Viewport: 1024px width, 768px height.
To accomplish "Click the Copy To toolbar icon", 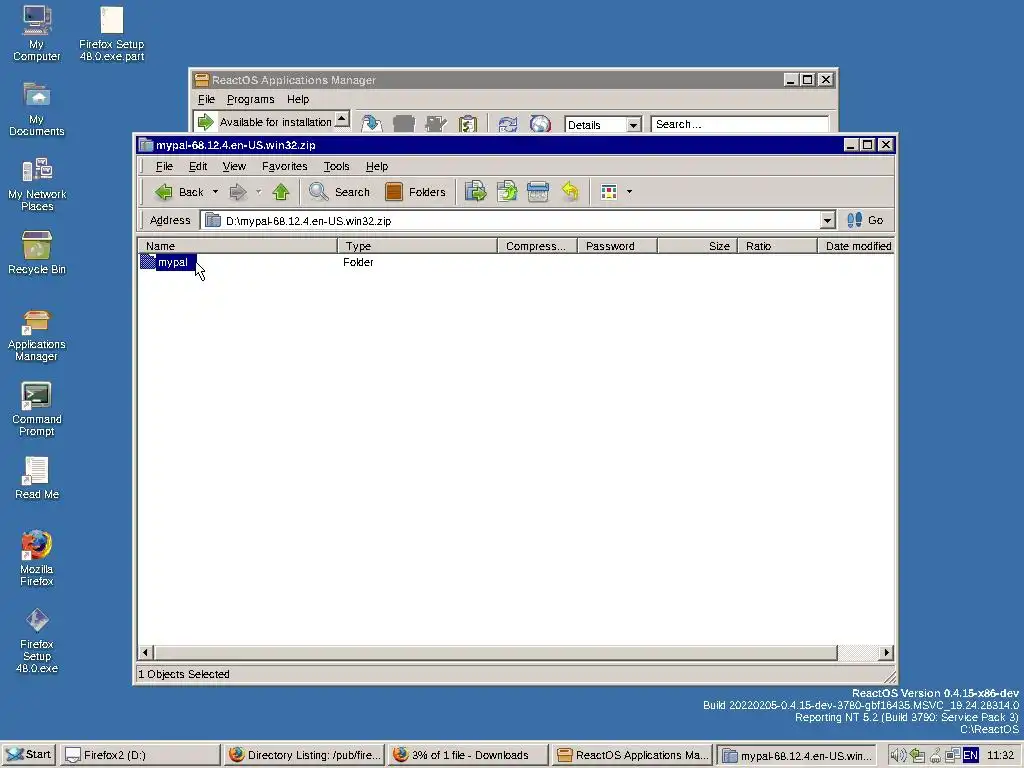I will pos(507,192).
